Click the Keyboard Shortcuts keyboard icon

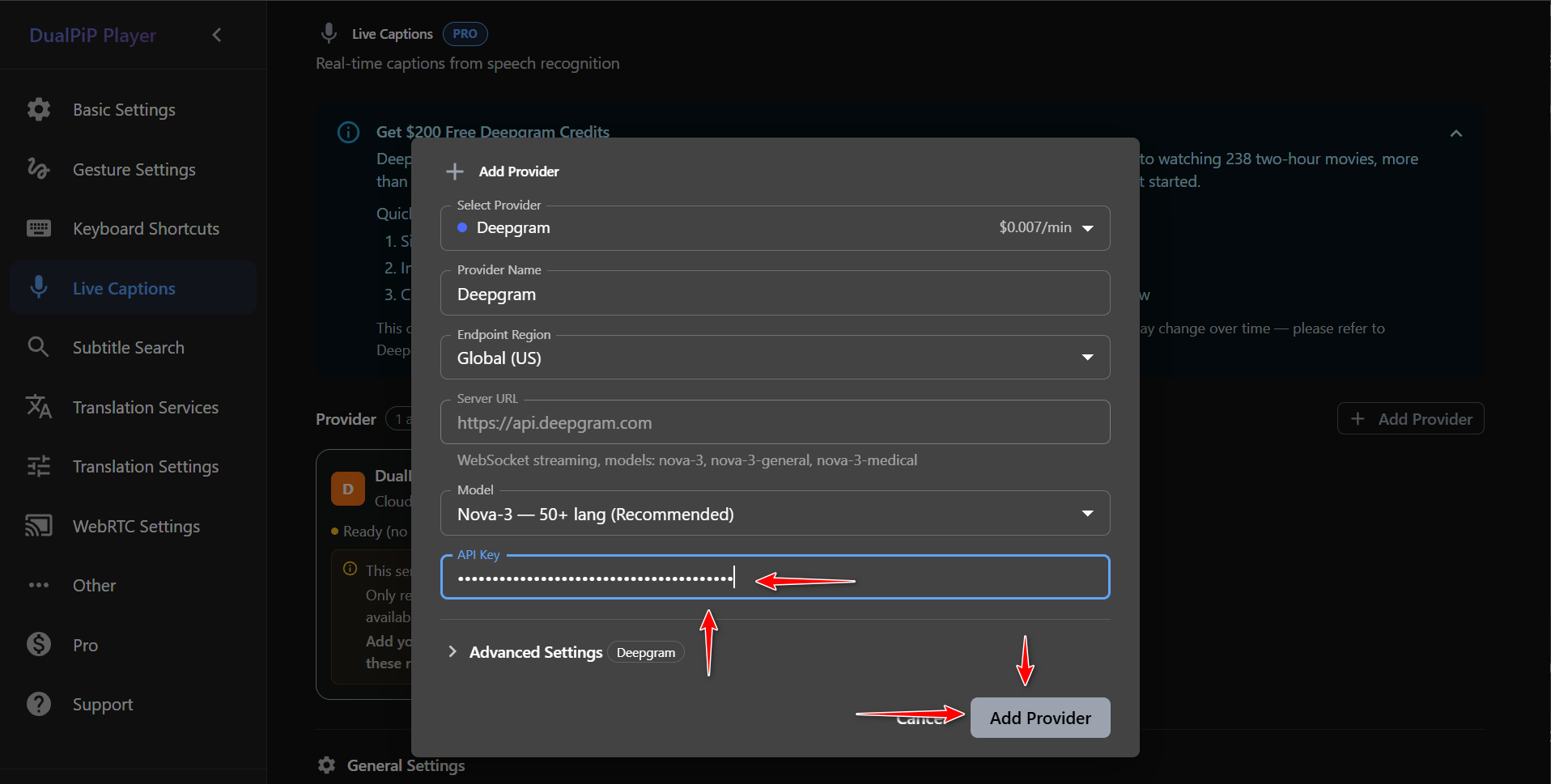click(39, 228)
